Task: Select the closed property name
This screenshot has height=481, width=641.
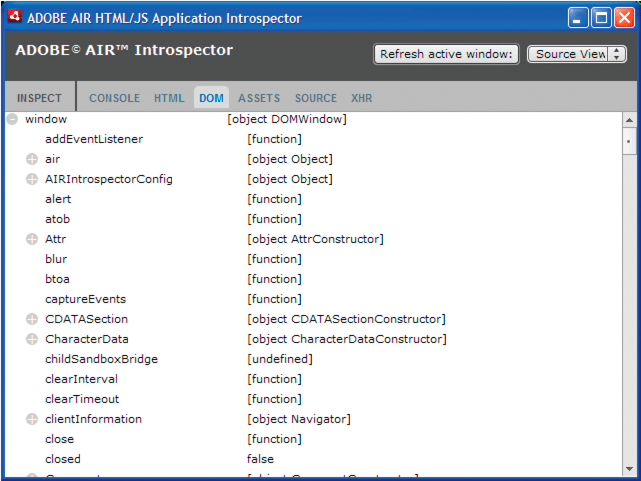Action: click(x=63, y=459)
